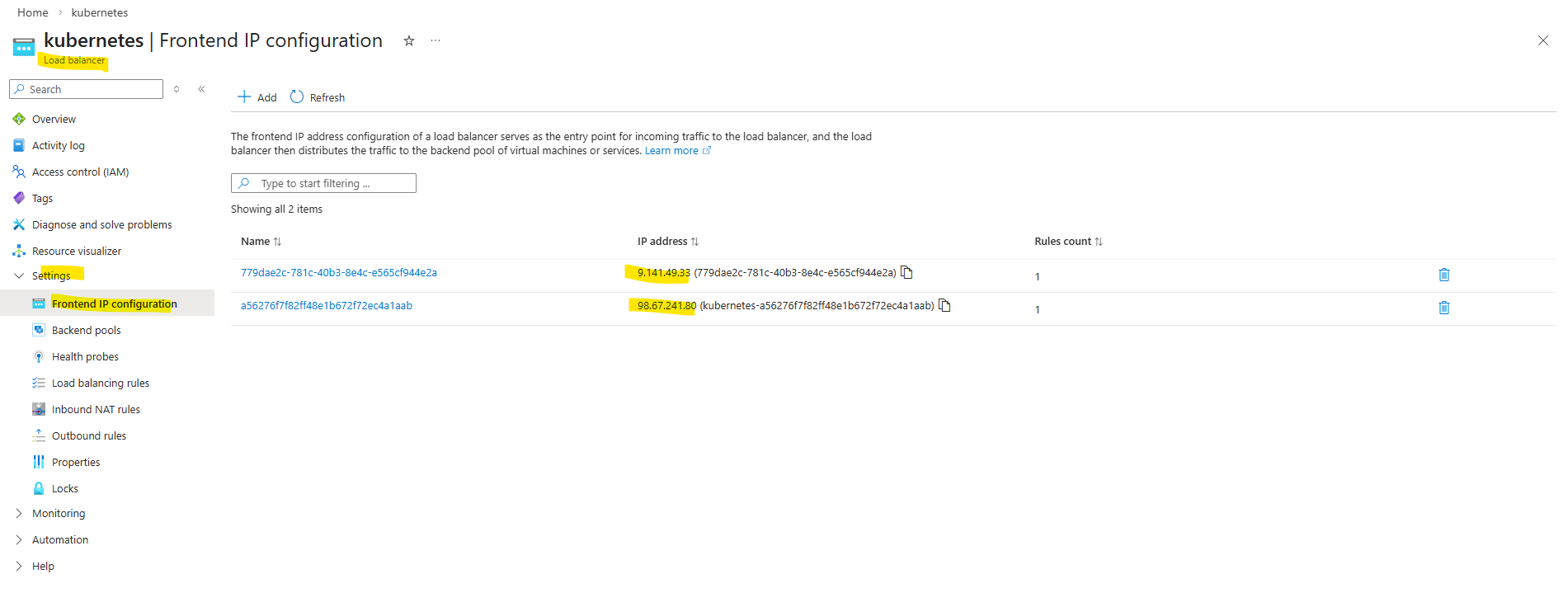Delete the a56276f7 frontend IP row
Screen dimensions: 1568x607
(x=1443, y=308)
